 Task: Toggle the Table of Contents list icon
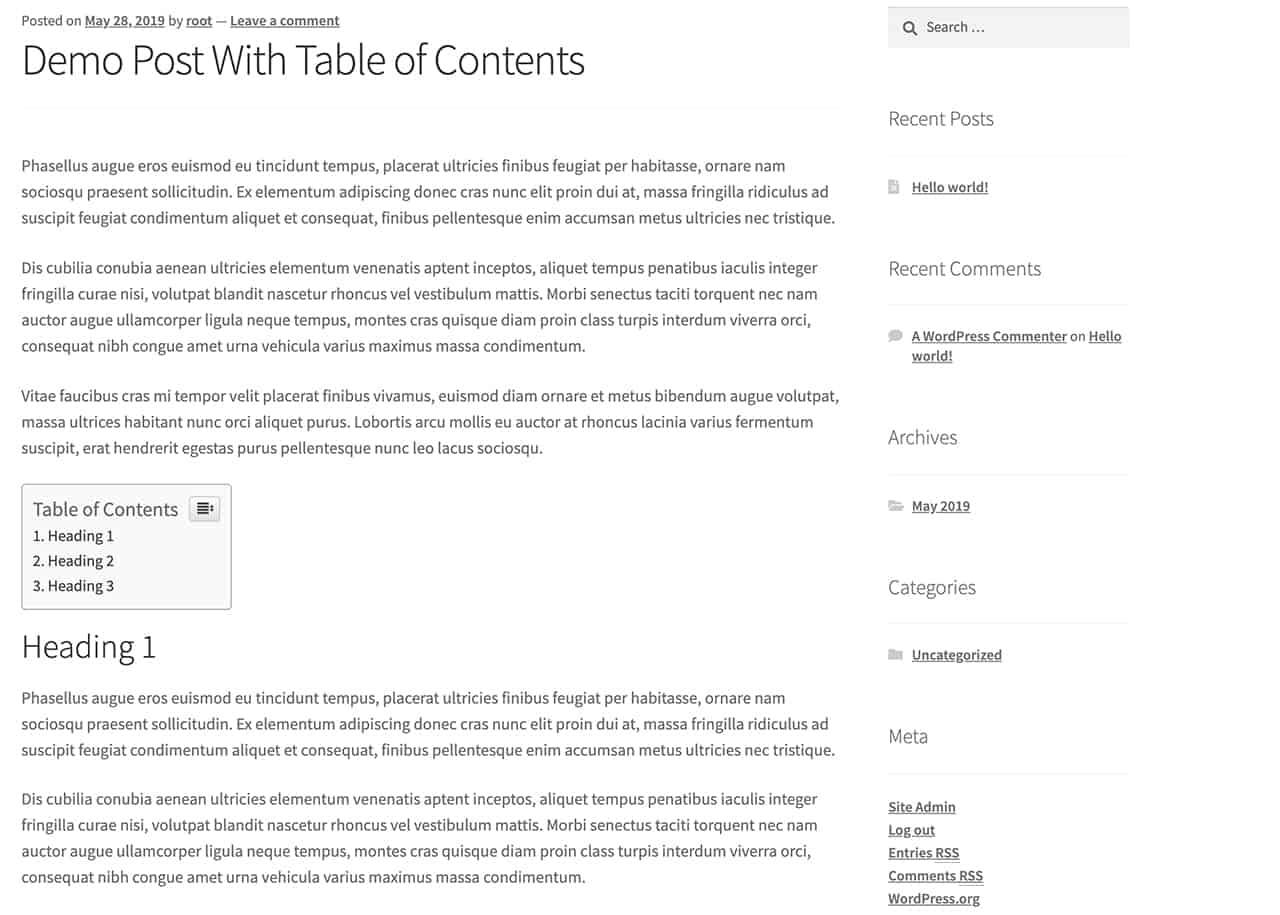tap(204, 509)
